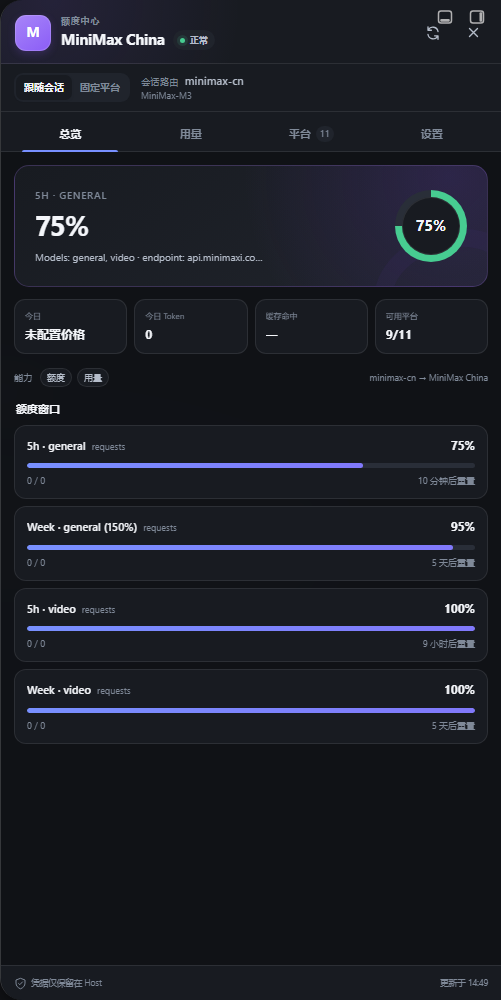This screenshot has height=1000, width=501.
Task: Switch to 固定平台 mode
Action: click(100, 87)
